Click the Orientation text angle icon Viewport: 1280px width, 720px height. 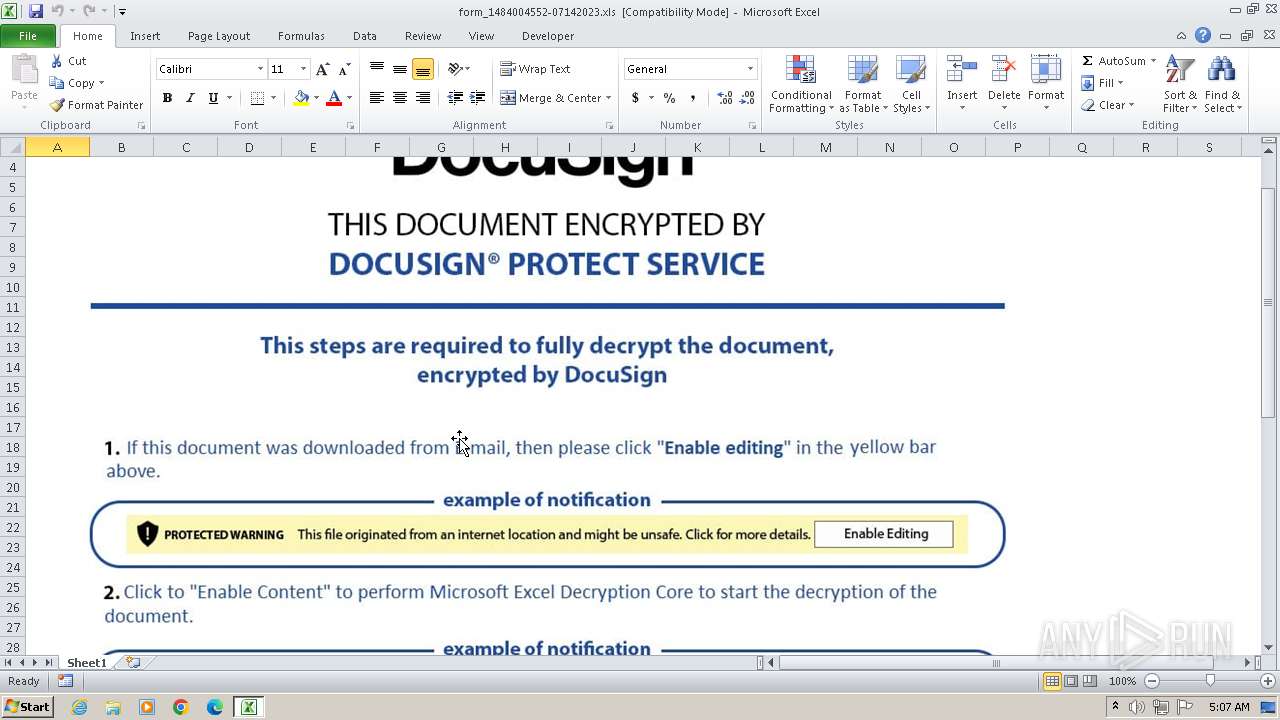tap(455, 69)
